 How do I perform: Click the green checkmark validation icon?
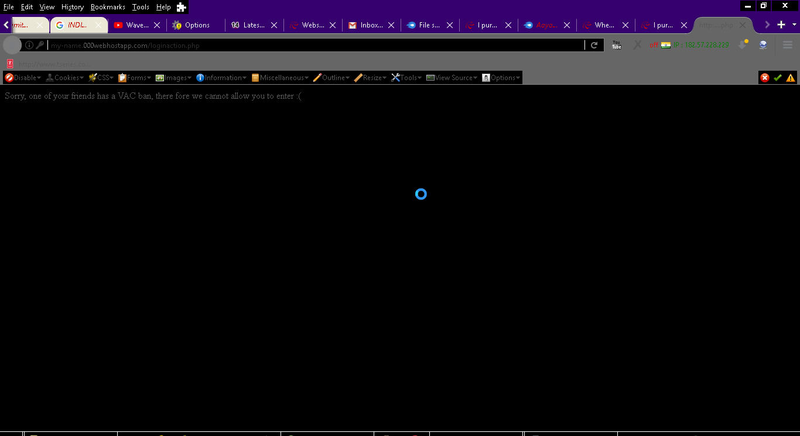coord(778,77)
